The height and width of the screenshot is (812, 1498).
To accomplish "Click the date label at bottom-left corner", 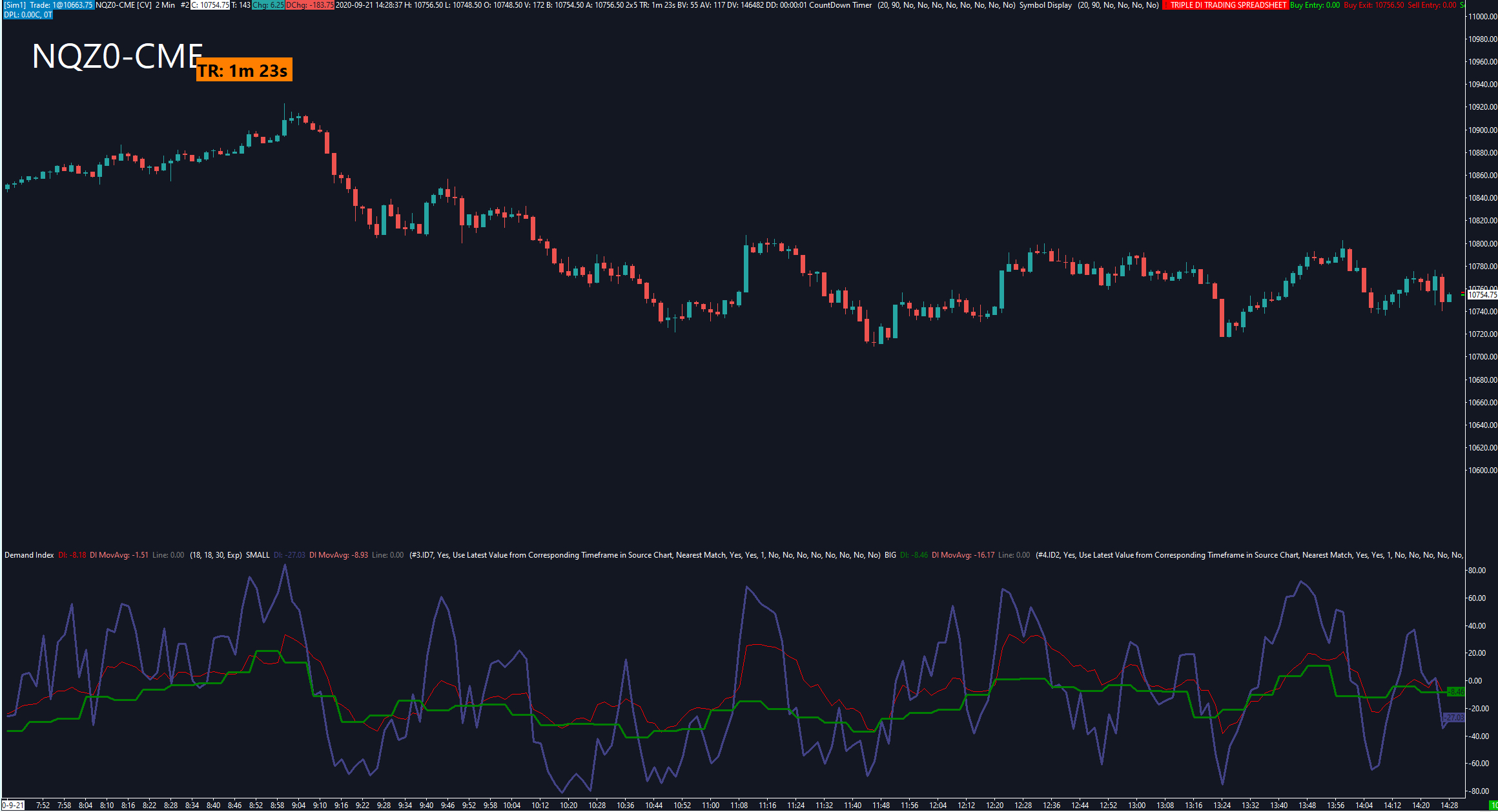I will click(x=13, y=805).
